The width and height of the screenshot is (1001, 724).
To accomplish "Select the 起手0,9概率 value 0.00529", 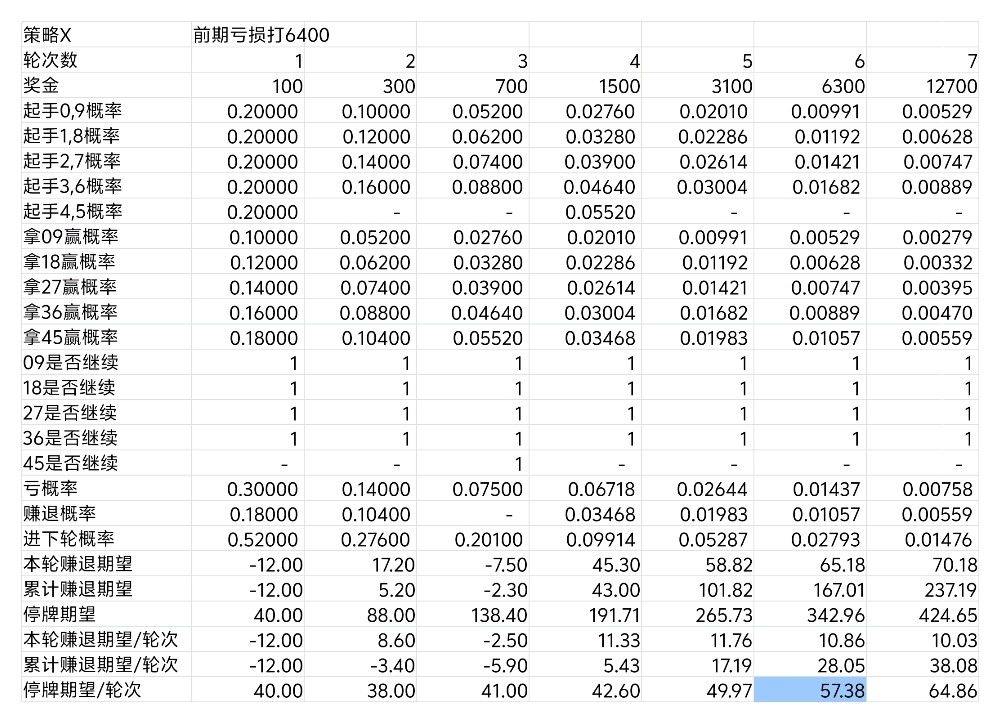I will [937, 111].
